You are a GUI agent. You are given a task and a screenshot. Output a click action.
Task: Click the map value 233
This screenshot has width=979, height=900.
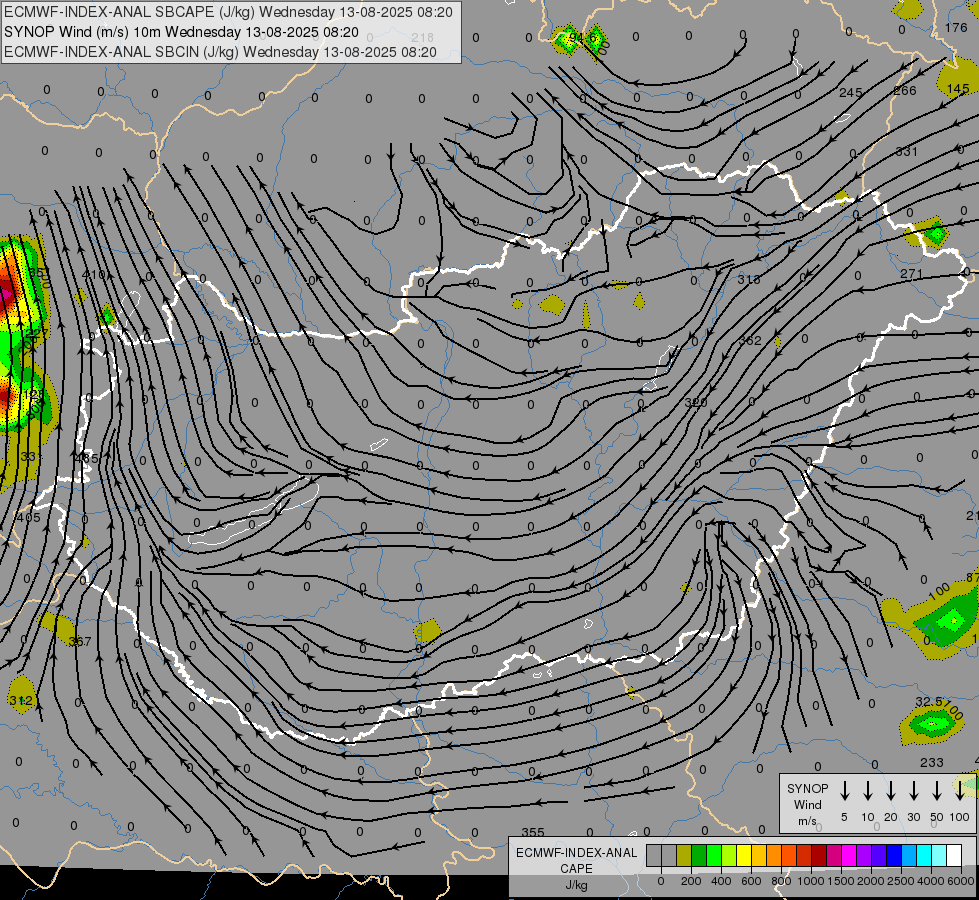(x=932, y=762)
